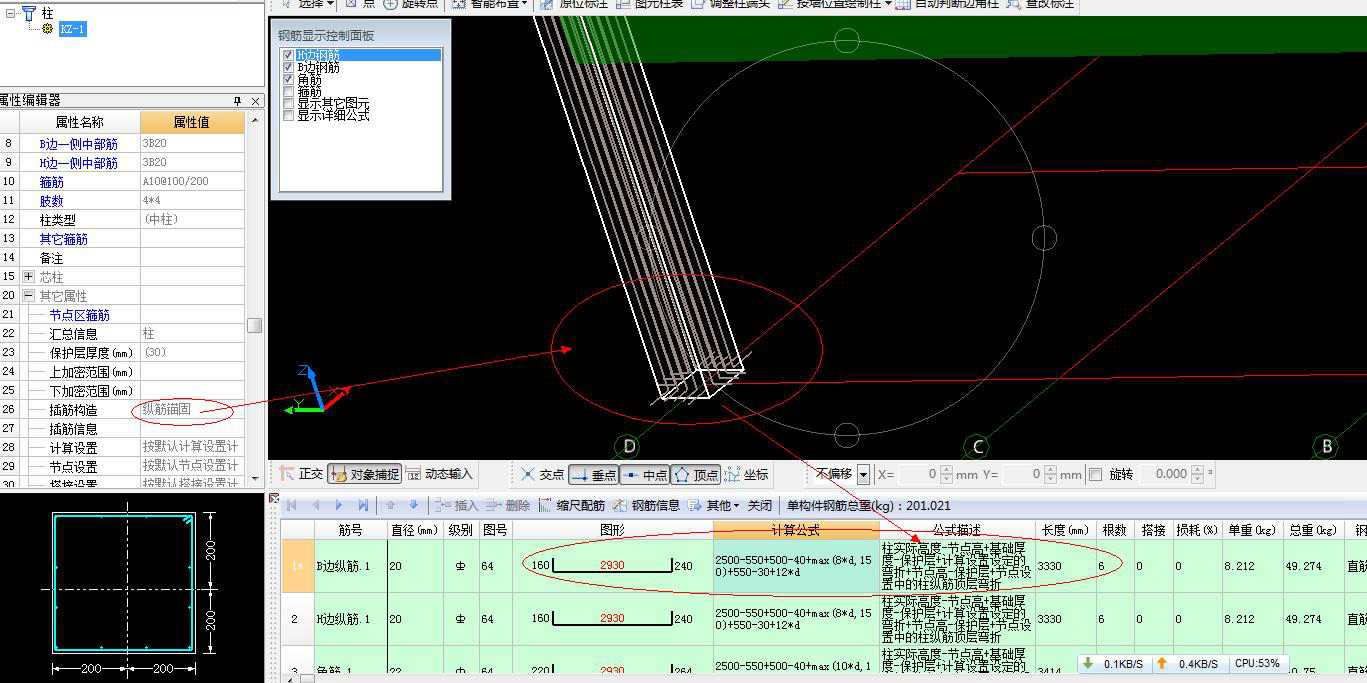Go to last rebar record
Image resolution: width=1367 pixels, height=683 pixels.
pos(363,505)
